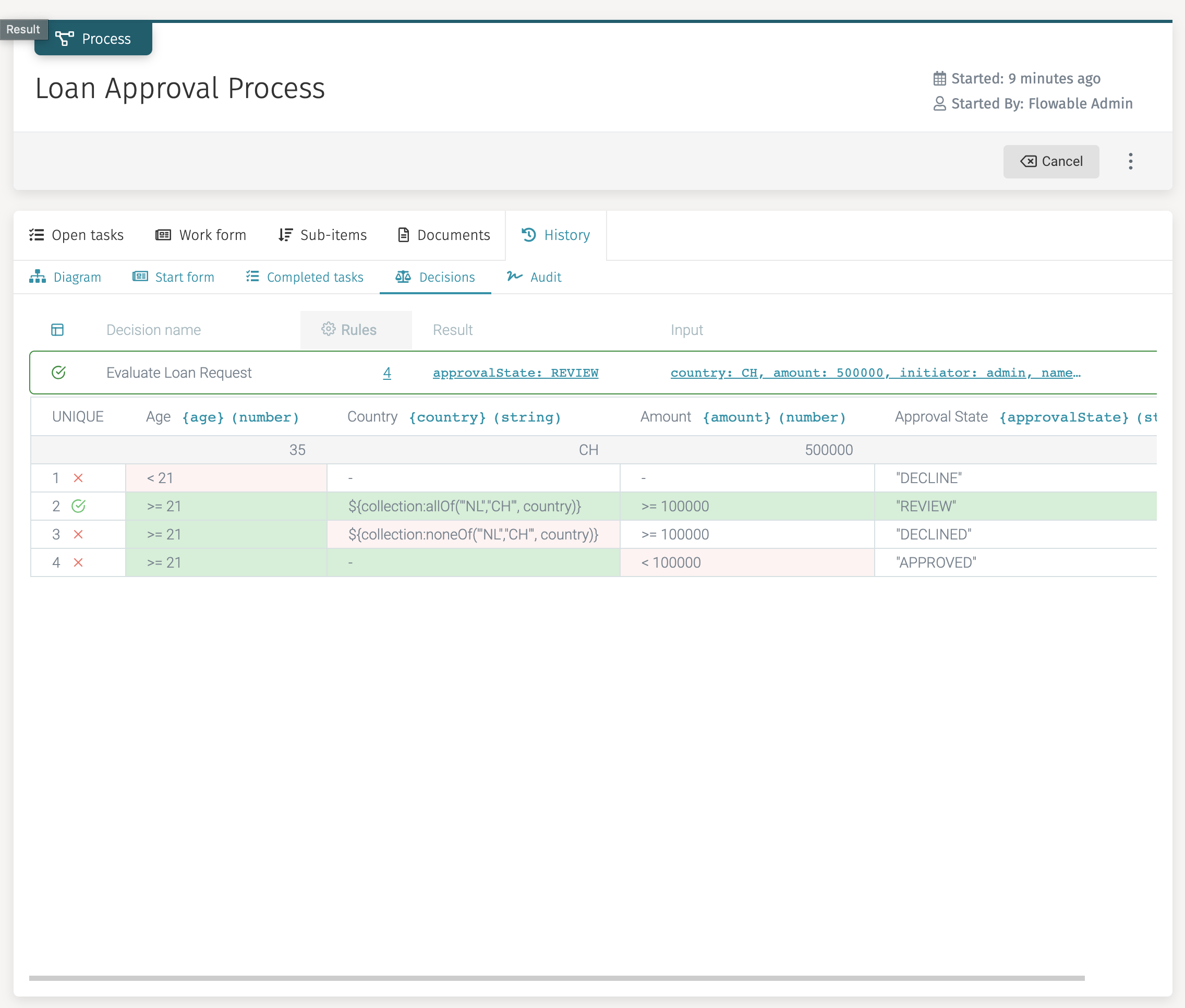1185x1008 pixels.
Task: Click the Diagram hierarchy icon
Action: click(x=38, y=277)
